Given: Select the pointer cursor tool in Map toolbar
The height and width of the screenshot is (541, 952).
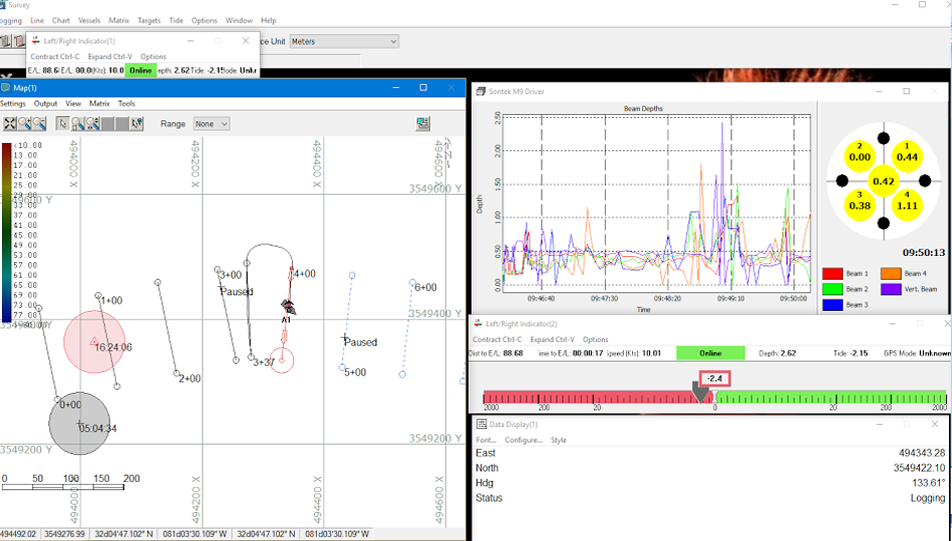Looking at the screenshot, I should (63, 124).
